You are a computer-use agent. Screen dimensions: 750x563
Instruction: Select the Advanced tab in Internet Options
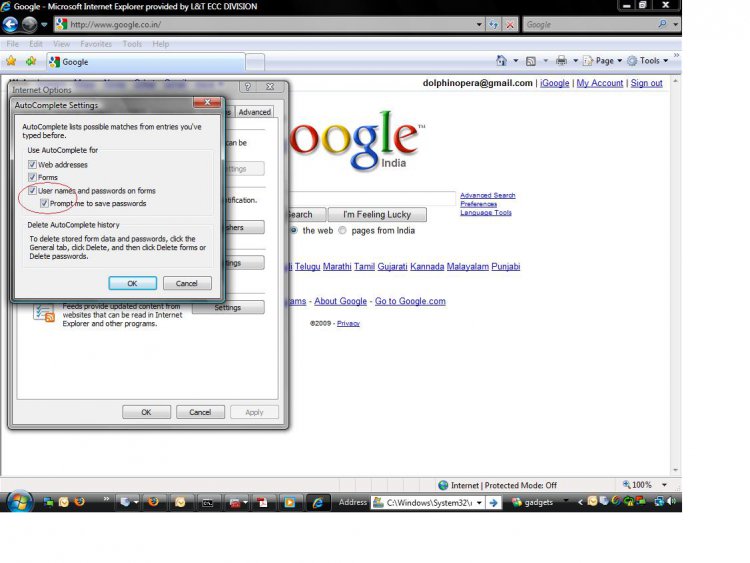point(254,112)
